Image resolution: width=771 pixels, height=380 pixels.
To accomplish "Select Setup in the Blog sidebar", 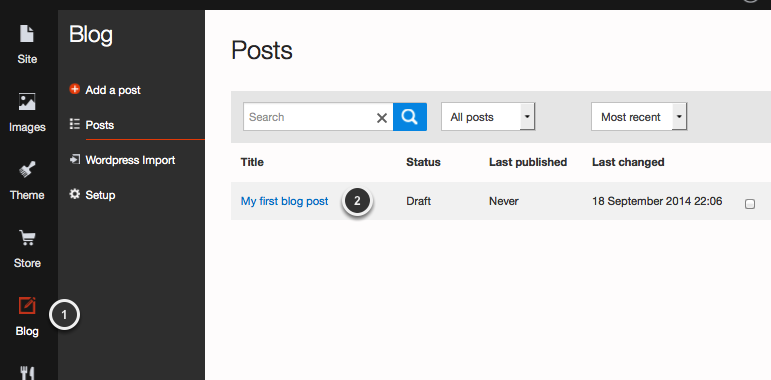I will click(100, 195).
